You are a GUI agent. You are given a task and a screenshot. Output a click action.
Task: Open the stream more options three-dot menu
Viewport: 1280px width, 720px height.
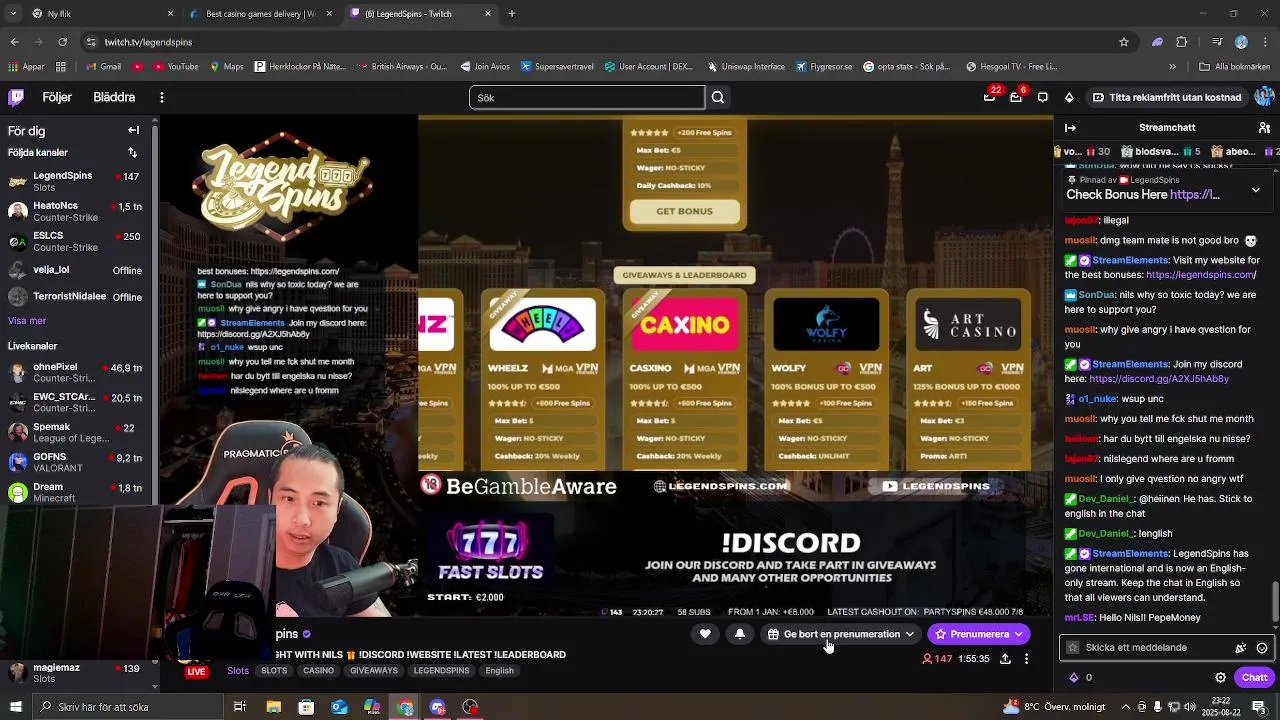[1026, 659]
